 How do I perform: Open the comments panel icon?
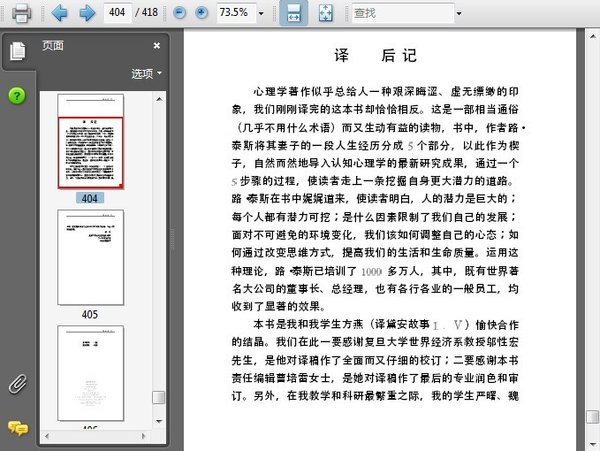(17, 428)
